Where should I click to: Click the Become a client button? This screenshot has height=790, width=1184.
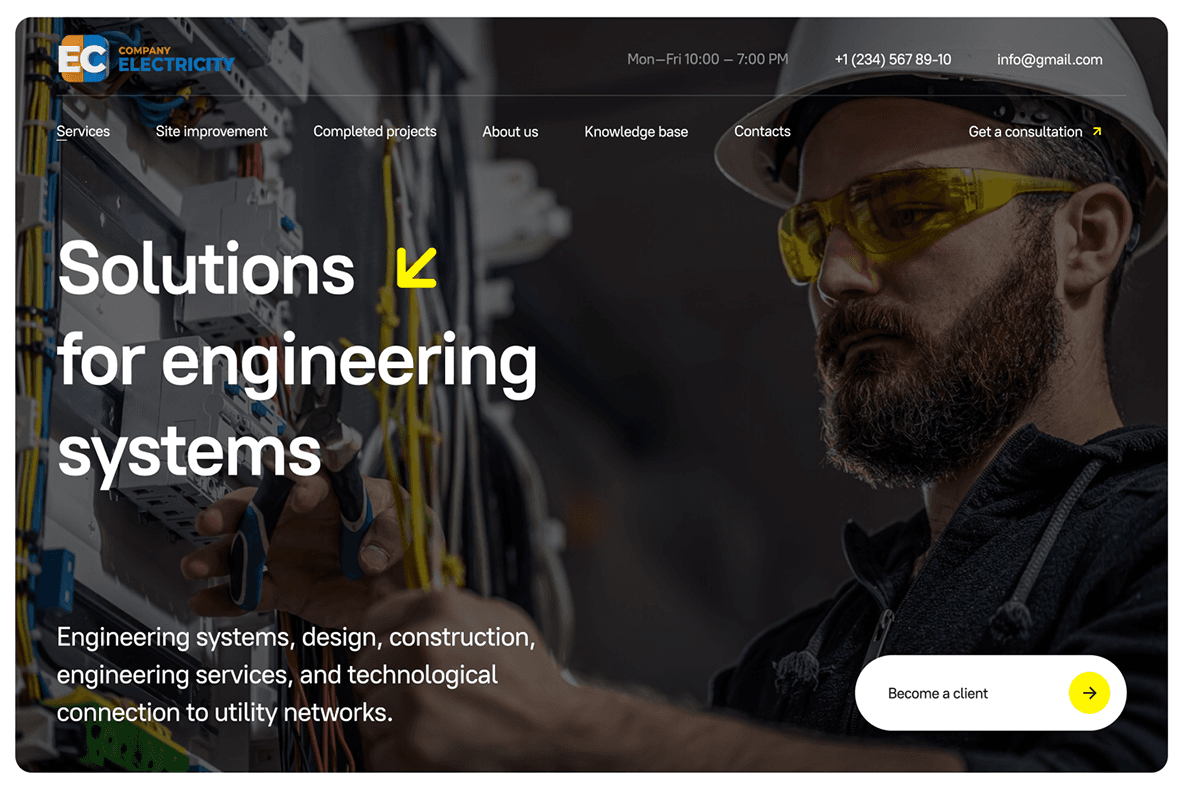coord(990,693)
